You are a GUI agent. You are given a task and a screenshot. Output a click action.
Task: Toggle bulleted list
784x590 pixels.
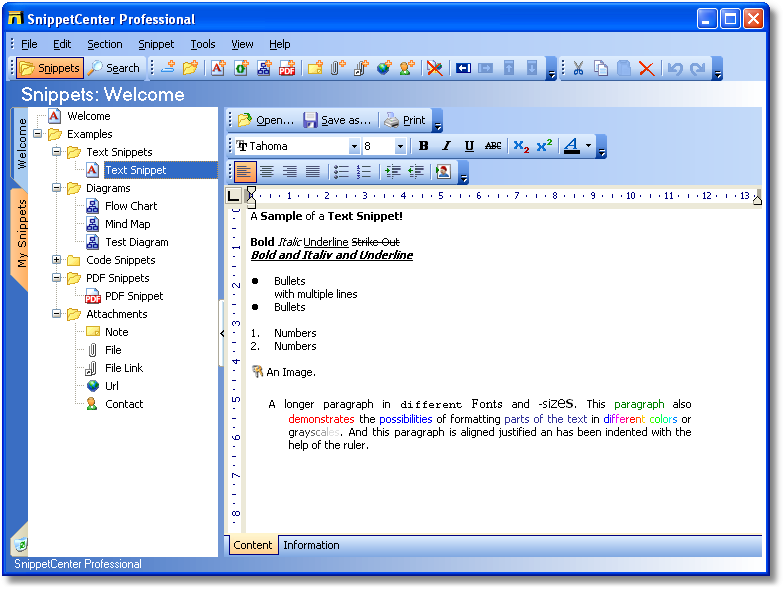coord(341,172)
